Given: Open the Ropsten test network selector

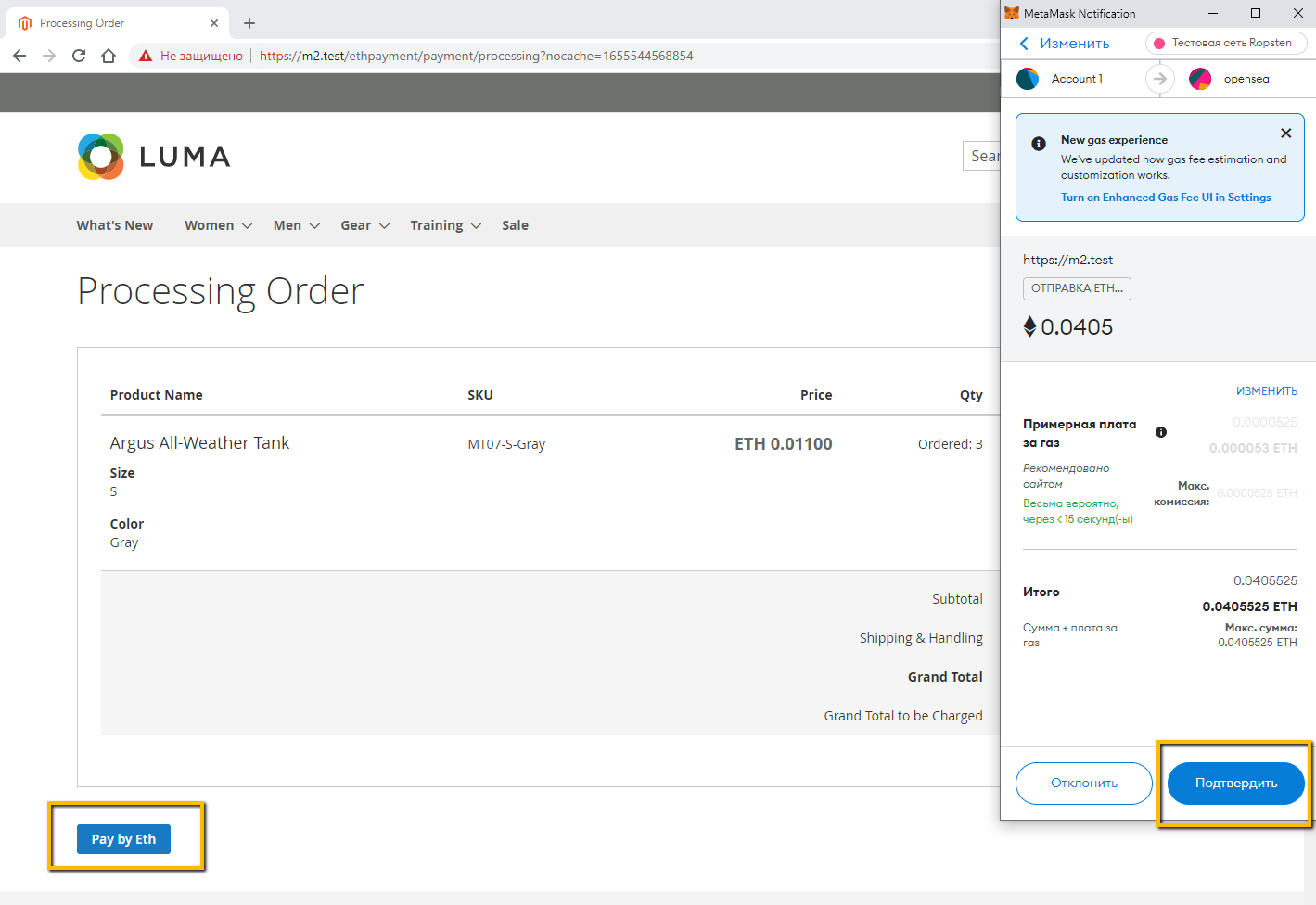Looking at the screenshot, I should tap(1225, 43).
